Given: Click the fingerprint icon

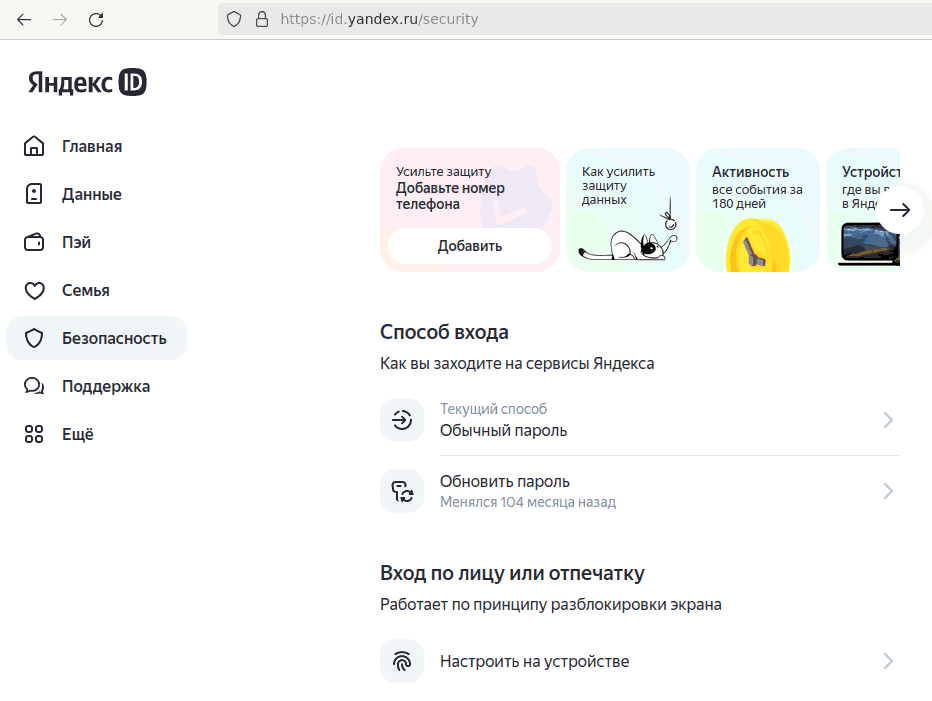Looking at the screenshot, I should click(x=402, y=661).
